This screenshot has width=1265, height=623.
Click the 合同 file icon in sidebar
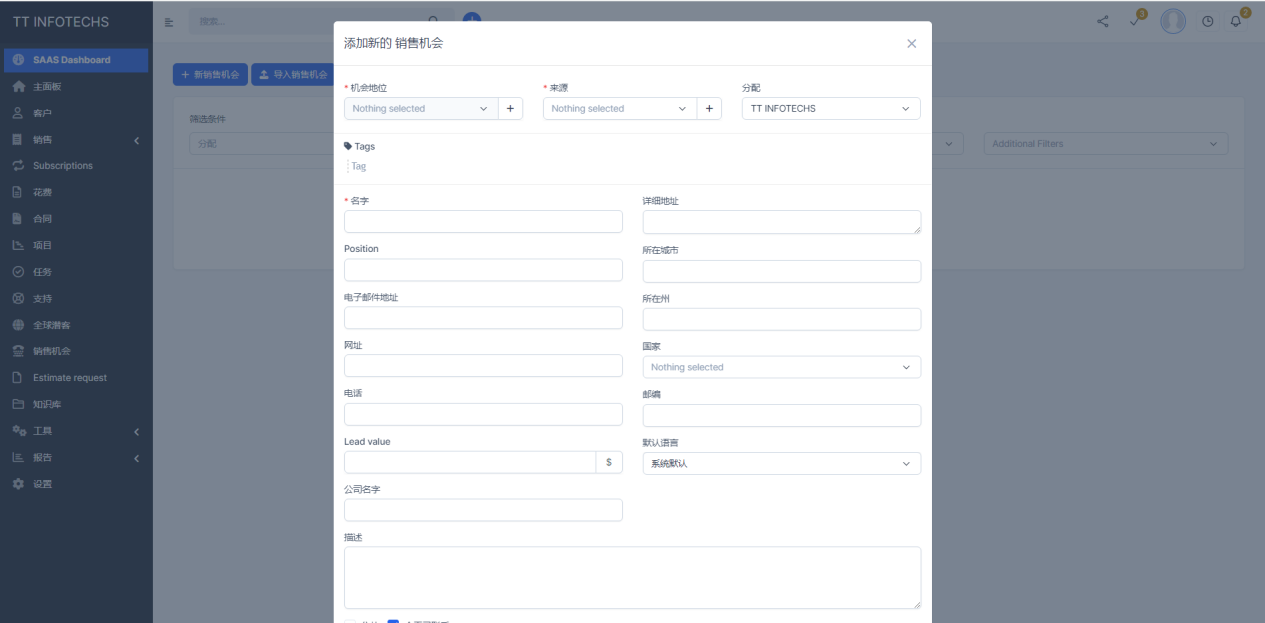18,219
